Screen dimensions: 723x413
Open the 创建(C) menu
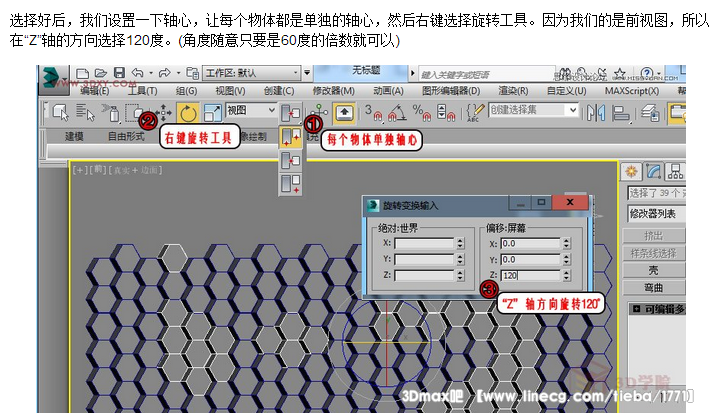[279, 91]
